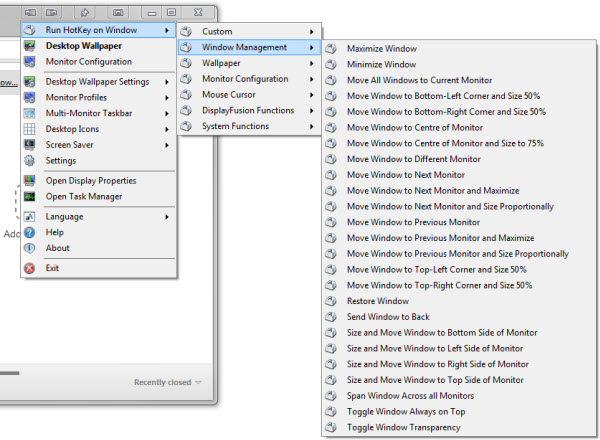Open the Recently closed dropdown
Viewport: 600px width, 440px height.
[x=169, y=382]
